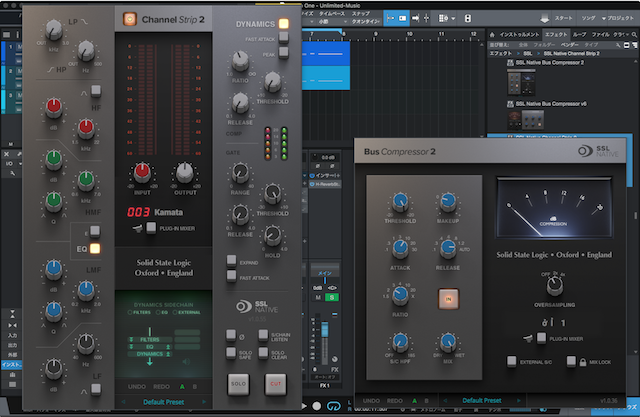Sort browser by フォルダー
Viewport: 640px width, 417px height.
(x=543, y=44)
